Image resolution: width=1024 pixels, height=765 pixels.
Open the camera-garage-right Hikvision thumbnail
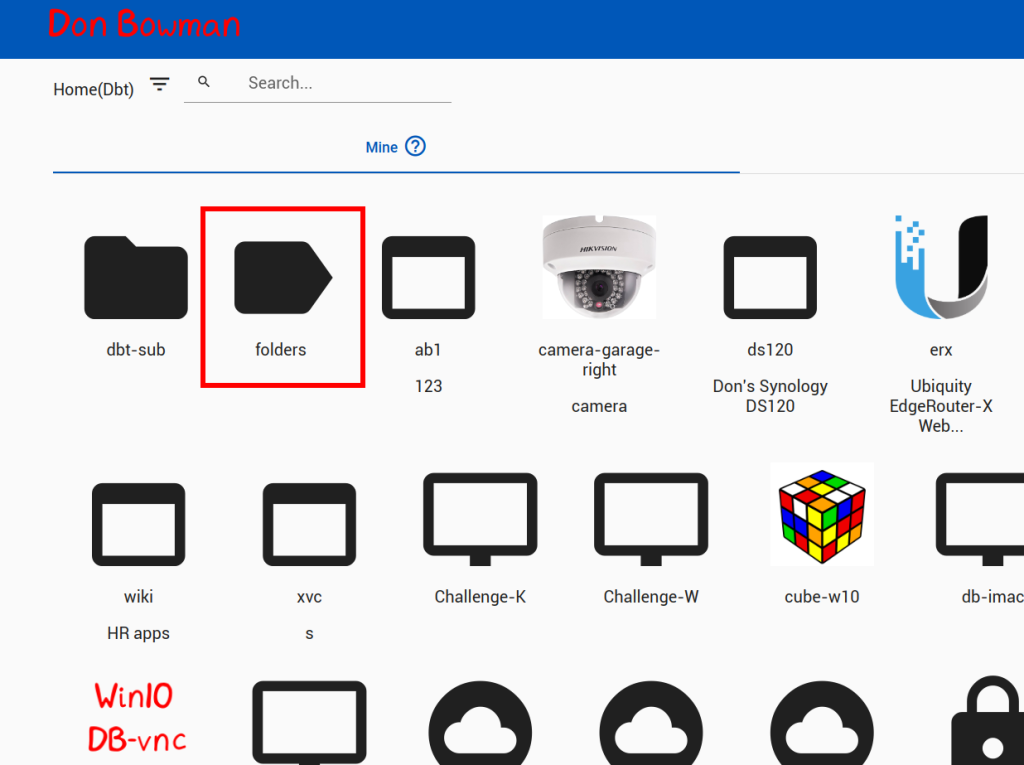point(599,267)
